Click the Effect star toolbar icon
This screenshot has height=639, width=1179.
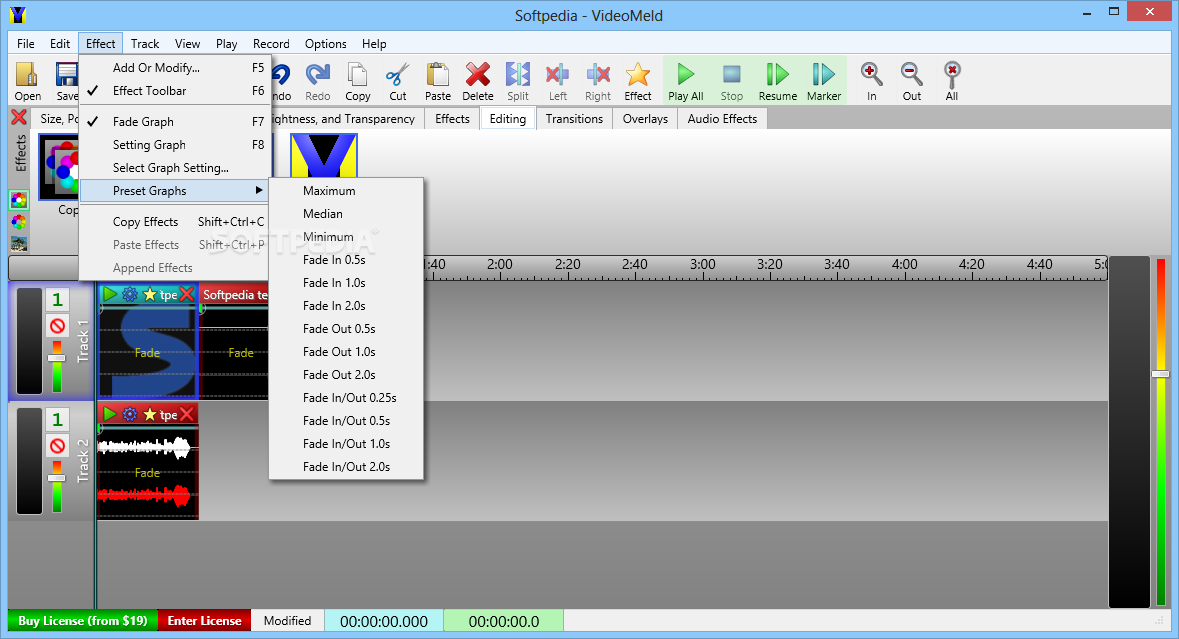[638, 81]
